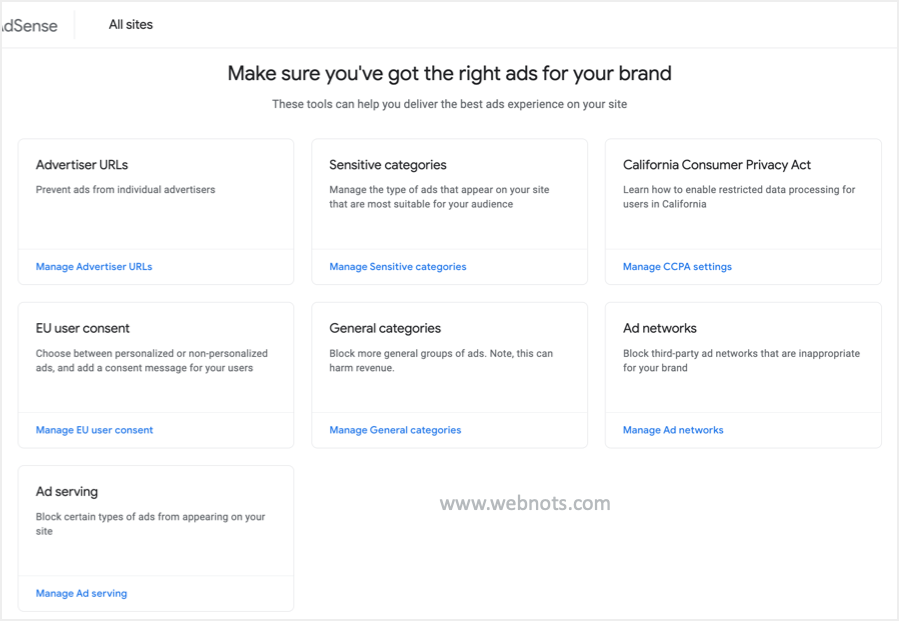Click the "These tools can help you" subtitle

coord(449,104)
